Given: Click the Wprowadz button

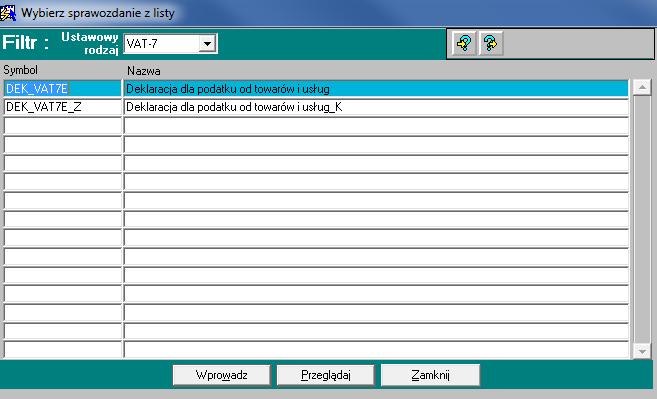Looking at the screenshot, I should point(221,375).
